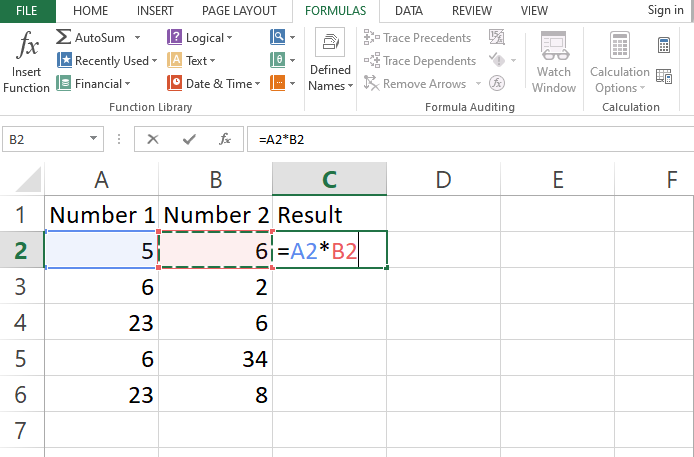Open the PAGE LAYOUT tab
The height and width of the screenshot is (457, 694).
[239, 11]
